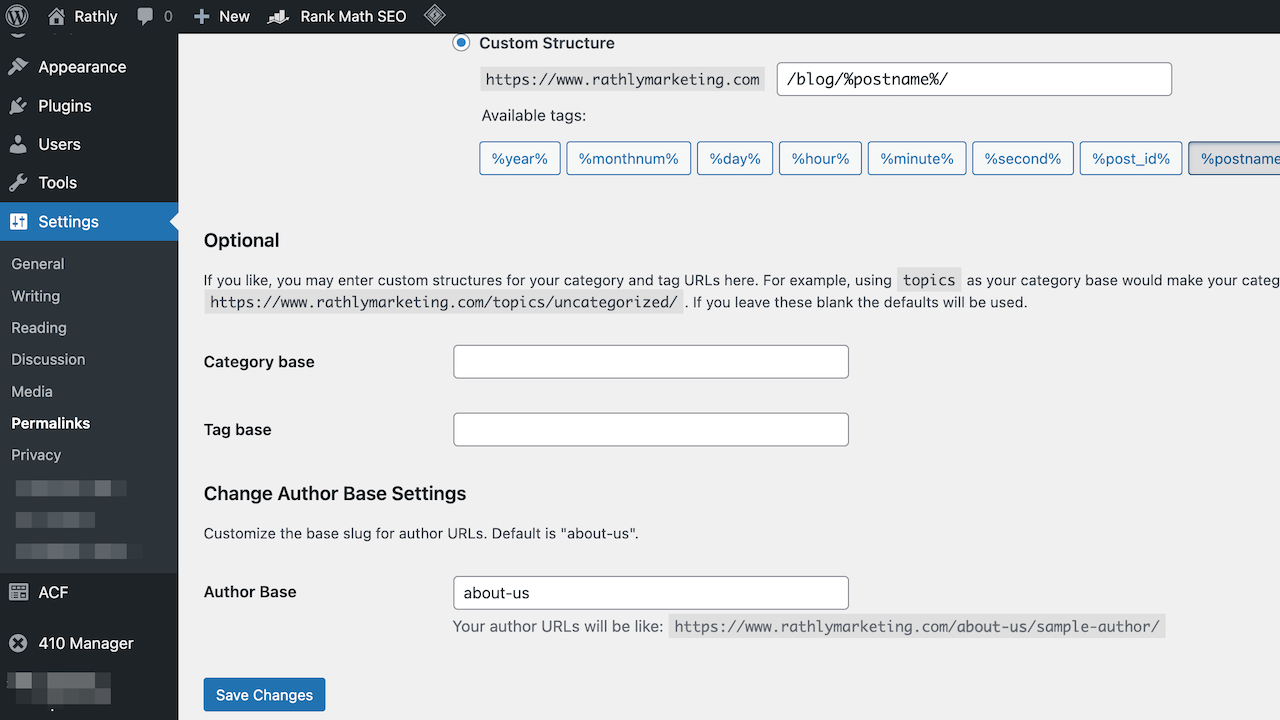The width and height of the screenshot is (1280, 720).
Task: Open the ACF plugin icon
Action: click(18, 591)
